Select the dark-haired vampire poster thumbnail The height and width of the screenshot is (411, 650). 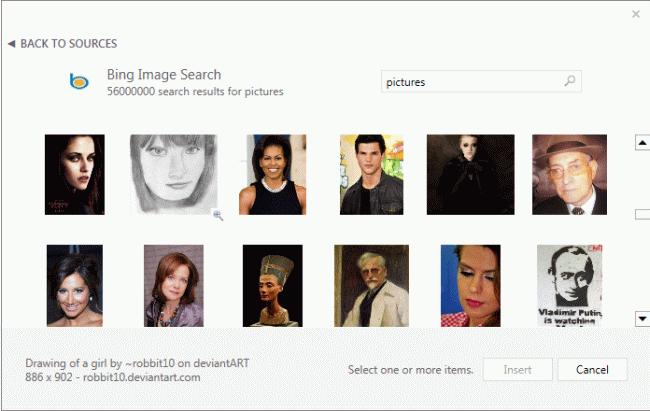74,175
